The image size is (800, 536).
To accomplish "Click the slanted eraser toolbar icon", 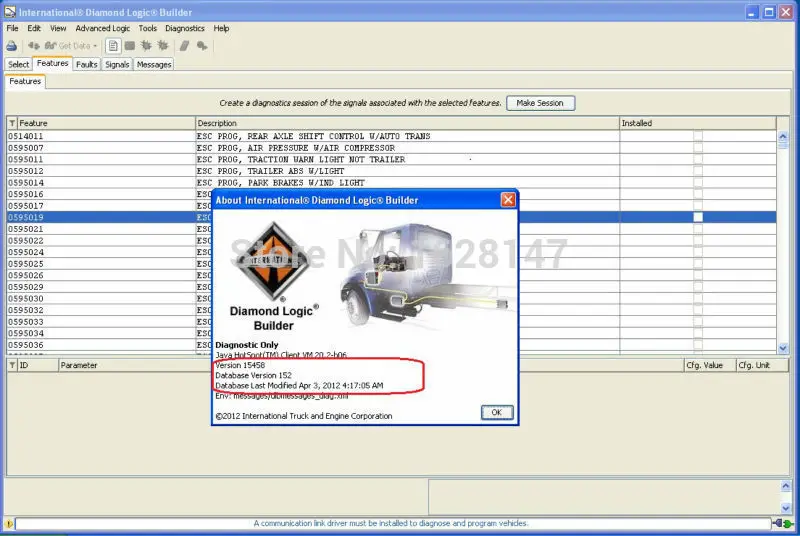I will 184,46.
